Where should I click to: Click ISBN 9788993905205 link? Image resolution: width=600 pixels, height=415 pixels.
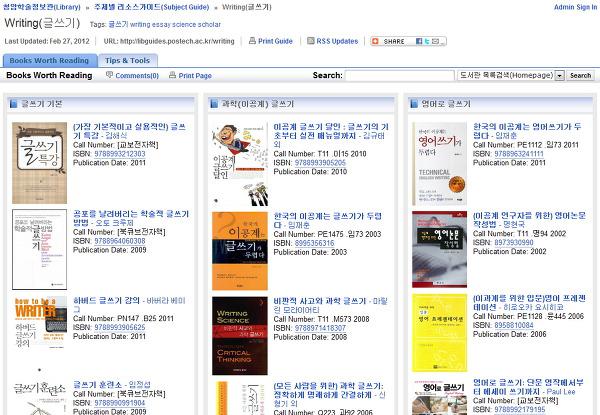pyautogui.click(x=320, y=163)
